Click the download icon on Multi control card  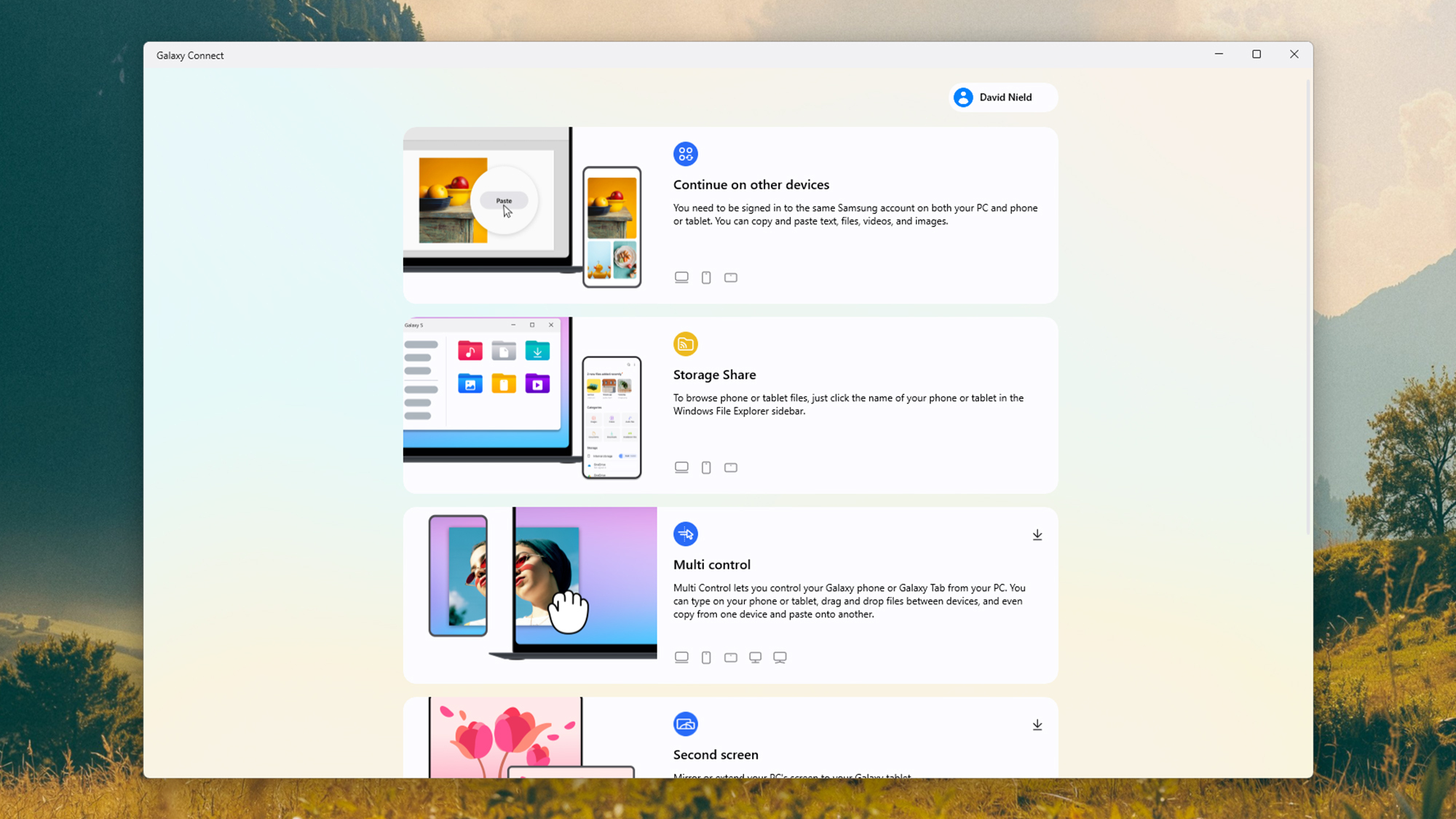click(x=1037, y=534)
